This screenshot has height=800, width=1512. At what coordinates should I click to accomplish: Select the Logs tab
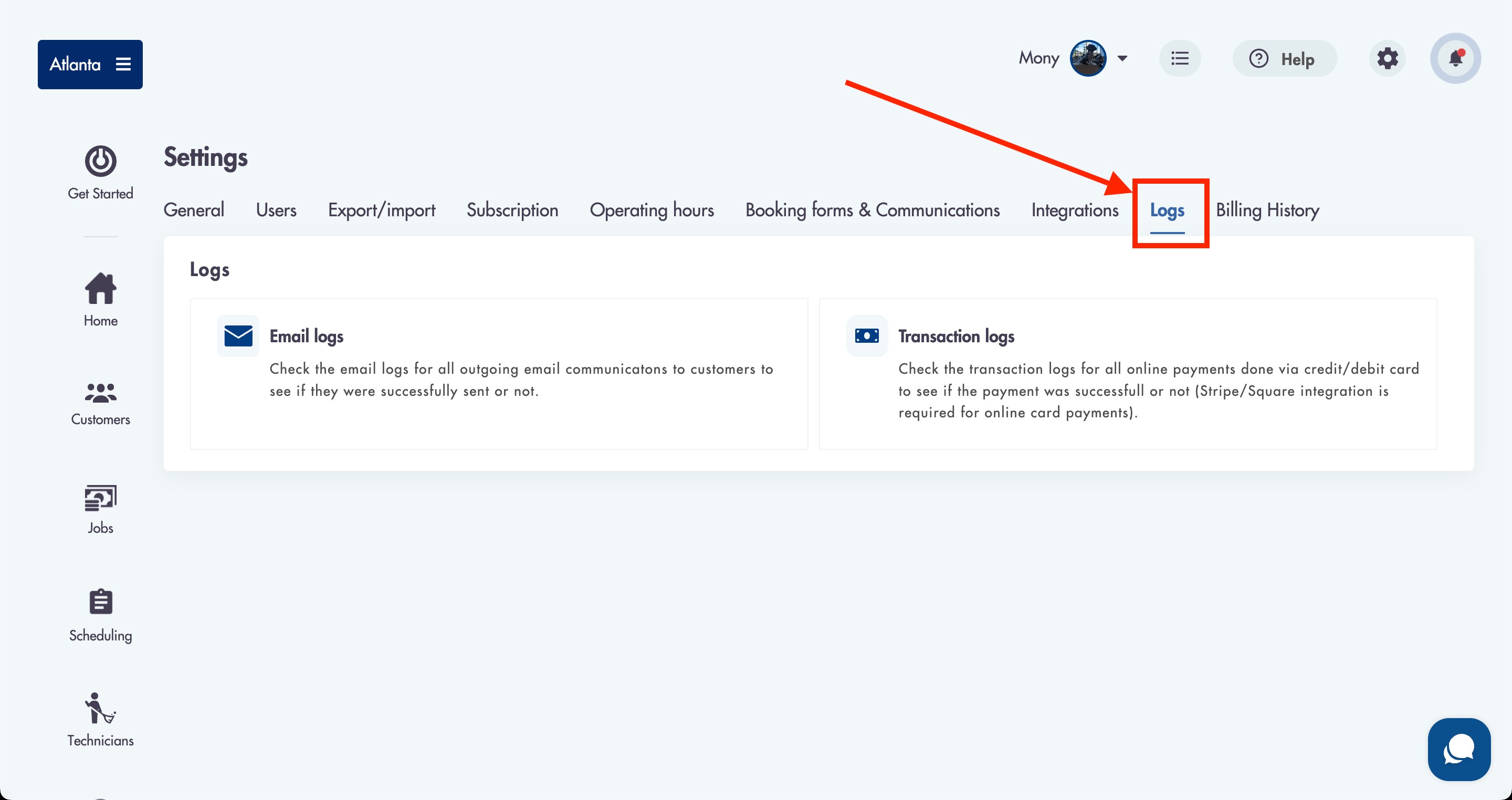pos(1167,210)
